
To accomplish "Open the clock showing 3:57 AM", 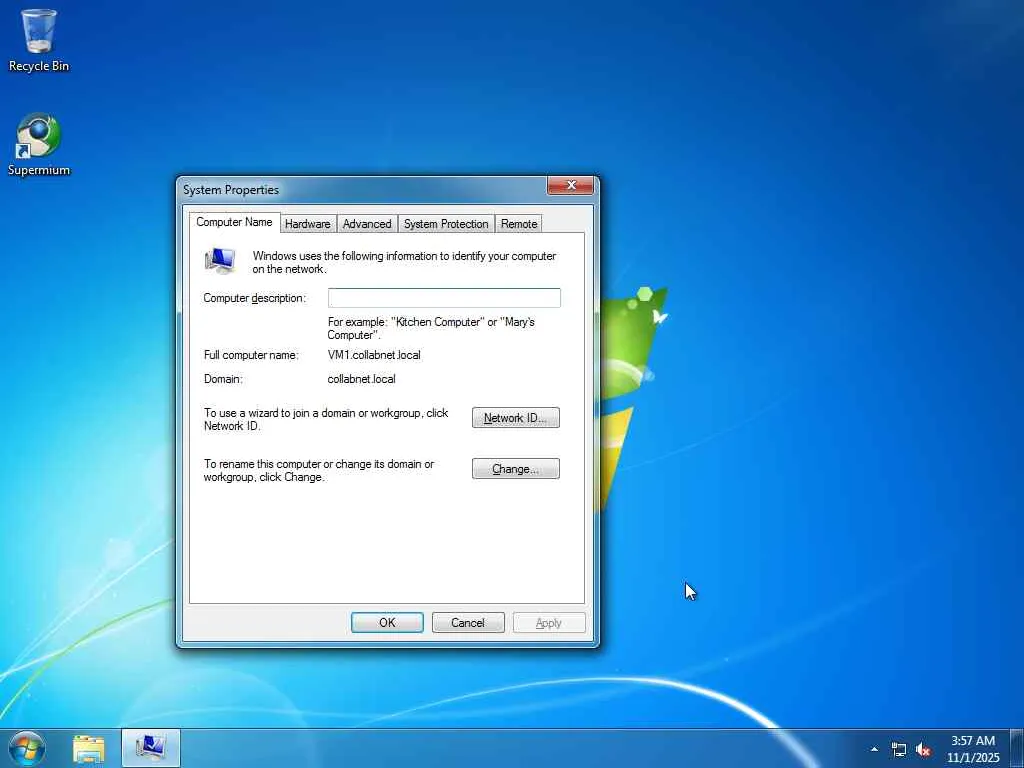I will click(x=973, y=749).
